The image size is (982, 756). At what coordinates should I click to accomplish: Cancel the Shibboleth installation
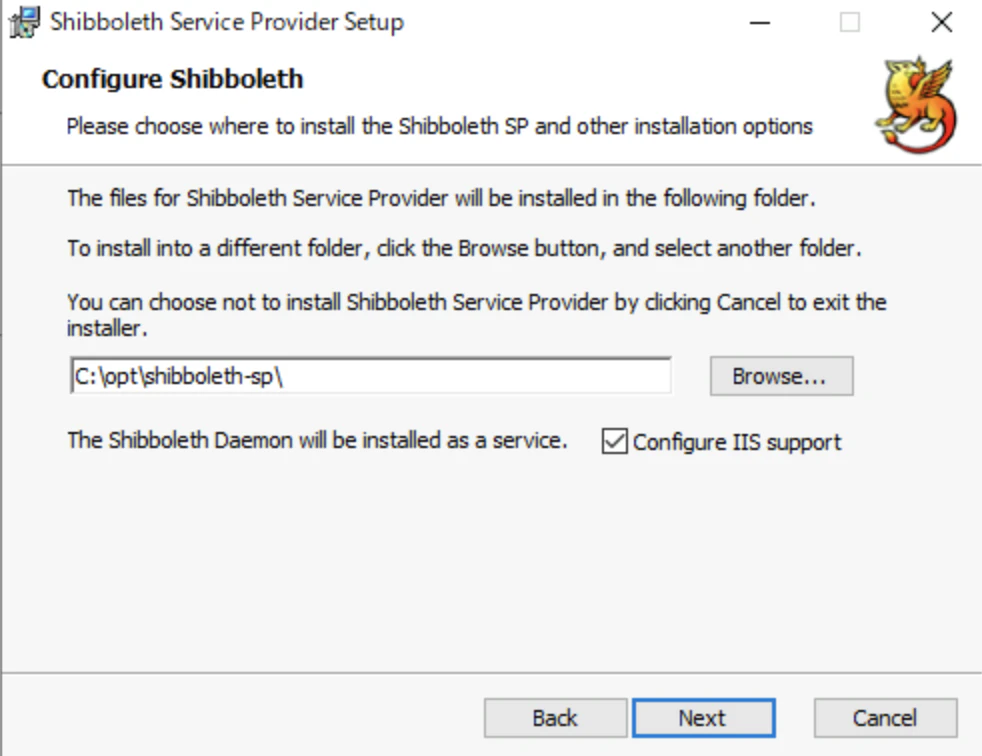(885, 718)
